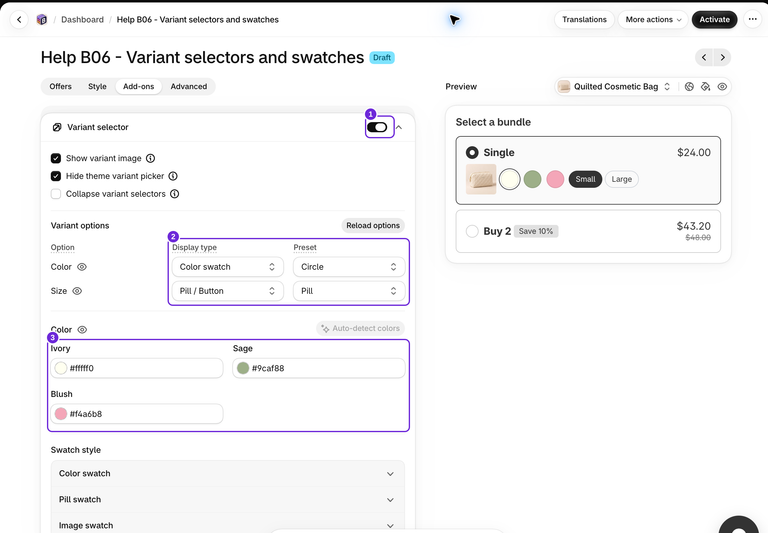Select the Small size pill in preview
The image size is (768, 533).
585,179
